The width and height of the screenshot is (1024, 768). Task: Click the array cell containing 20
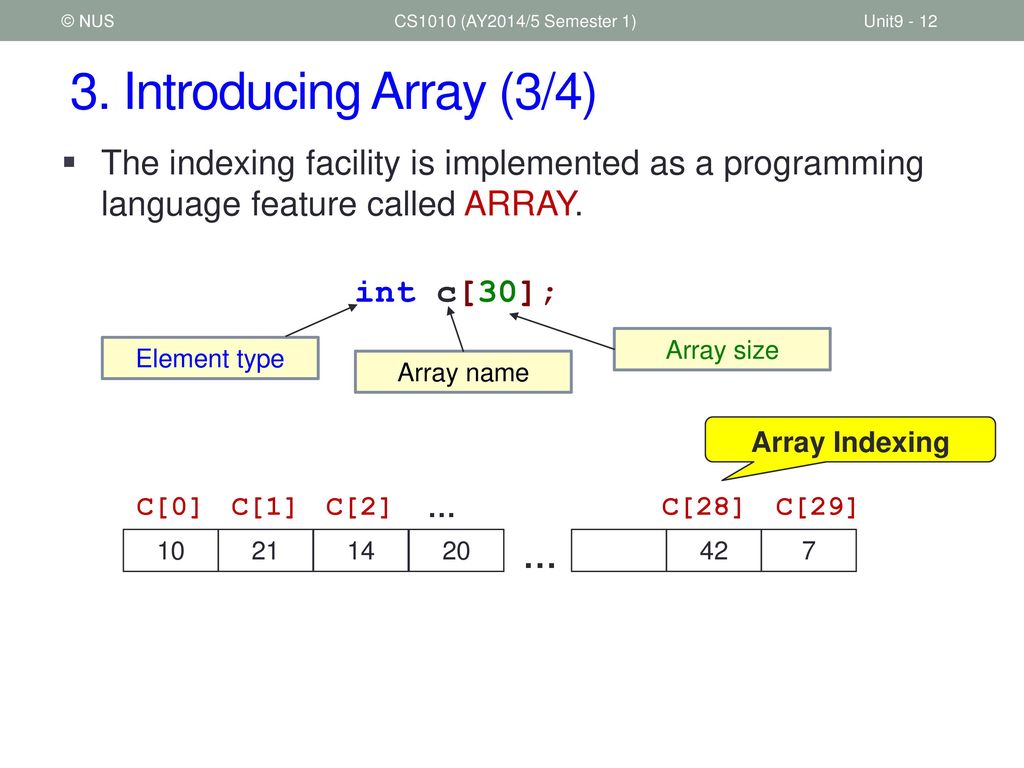pos(456,551)
